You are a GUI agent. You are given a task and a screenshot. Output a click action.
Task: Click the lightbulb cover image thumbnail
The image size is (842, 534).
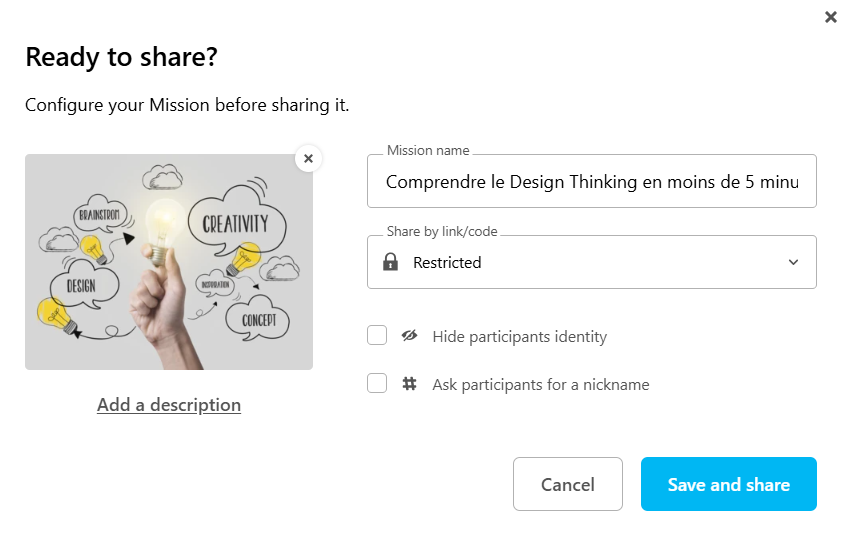168,262
